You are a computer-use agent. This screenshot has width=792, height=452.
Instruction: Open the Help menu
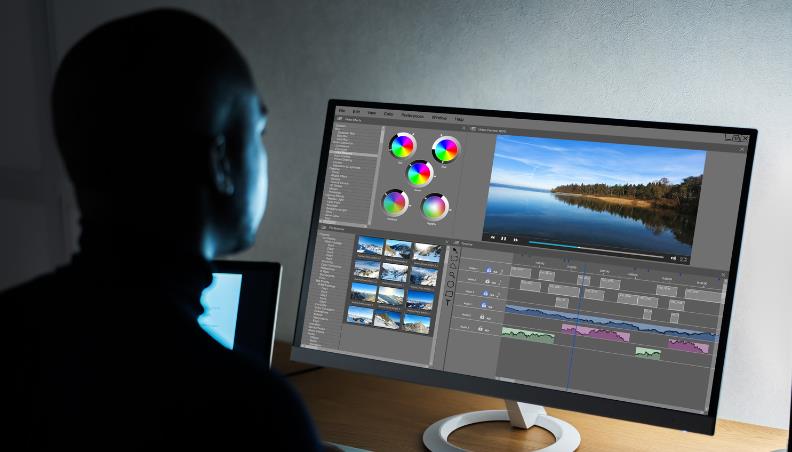coord(459,119)
